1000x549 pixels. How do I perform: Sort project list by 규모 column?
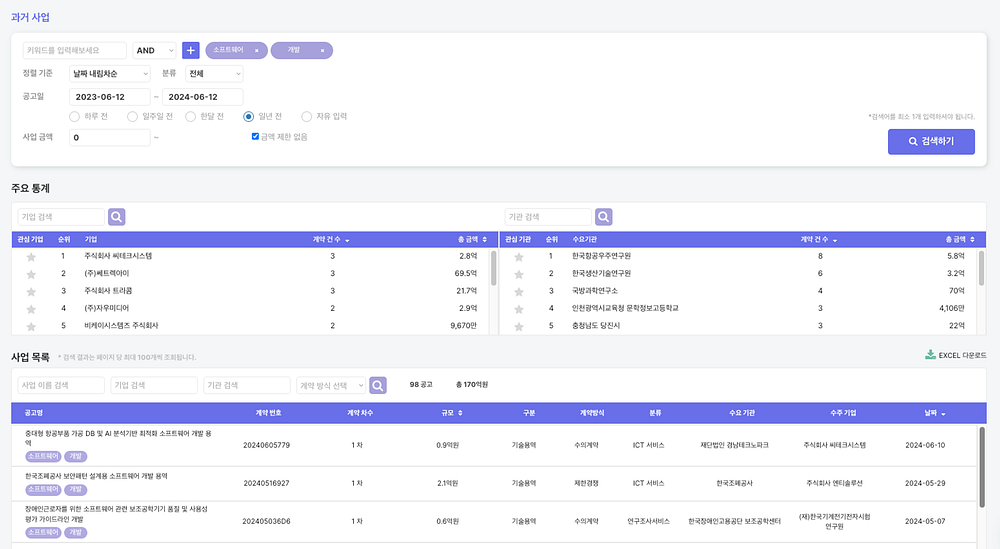pyautogui.click(x=452, y=413)
